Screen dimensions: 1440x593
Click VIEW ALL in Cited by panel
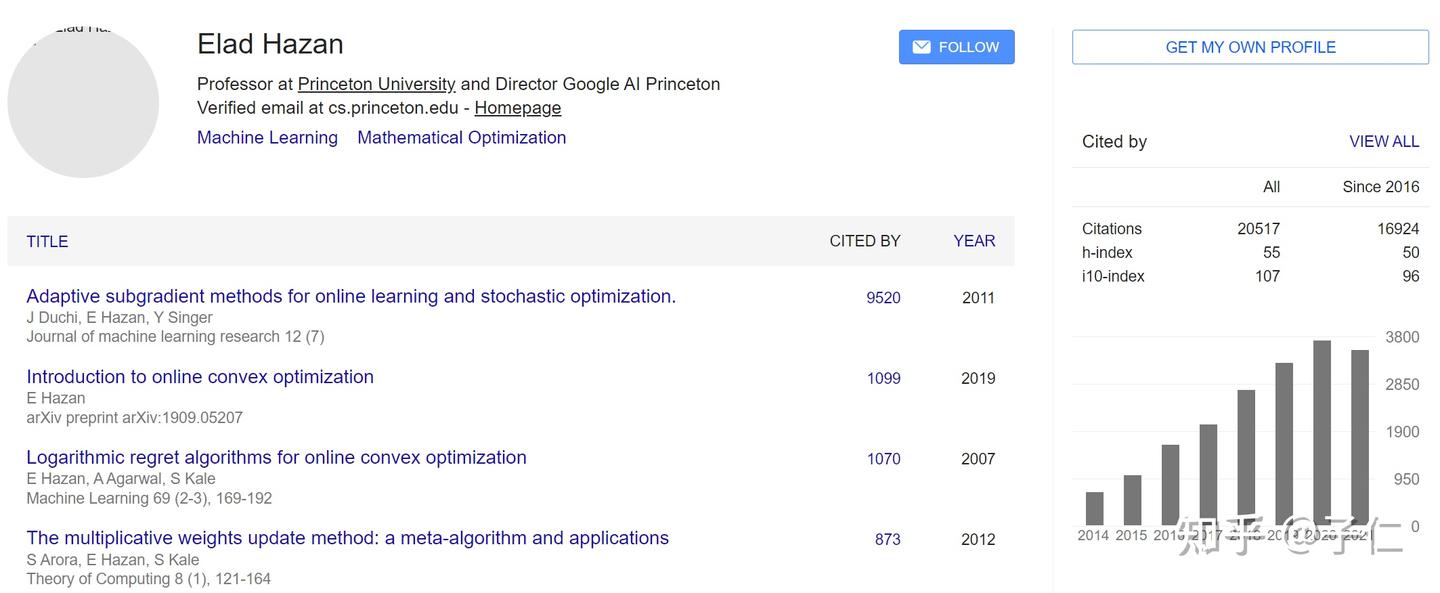1383,142
